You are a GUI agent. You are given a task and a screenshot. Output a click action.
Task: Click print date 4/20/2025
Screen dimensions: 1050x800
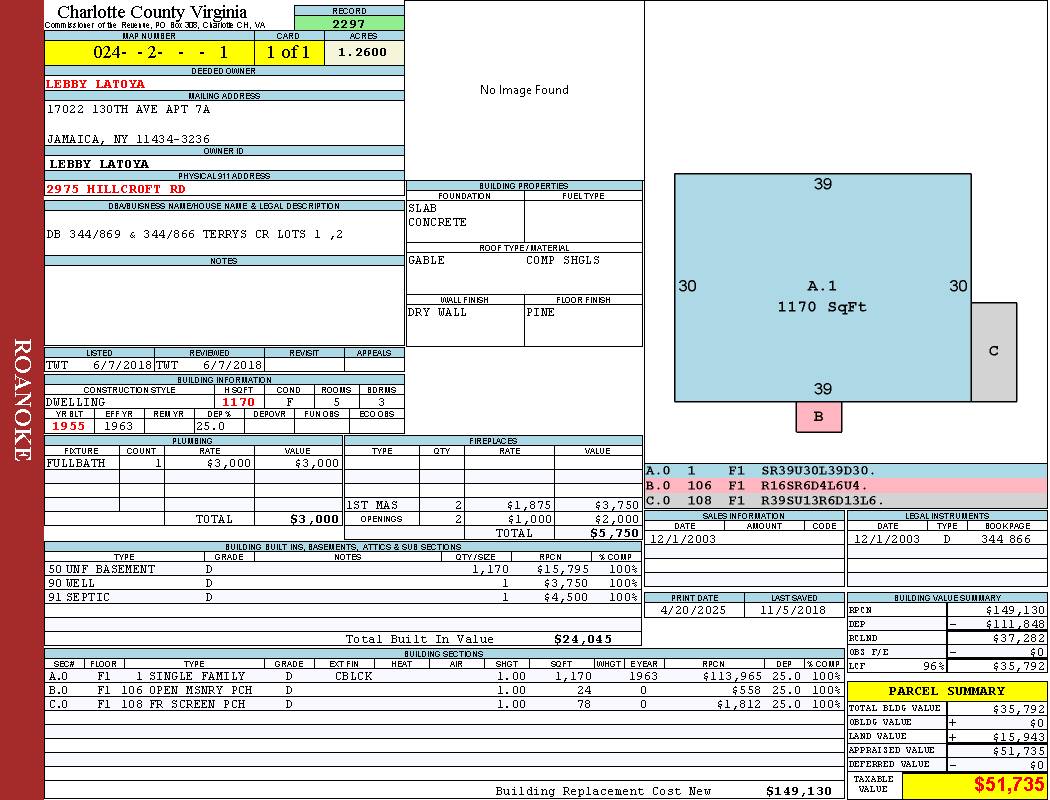(693, 611)
